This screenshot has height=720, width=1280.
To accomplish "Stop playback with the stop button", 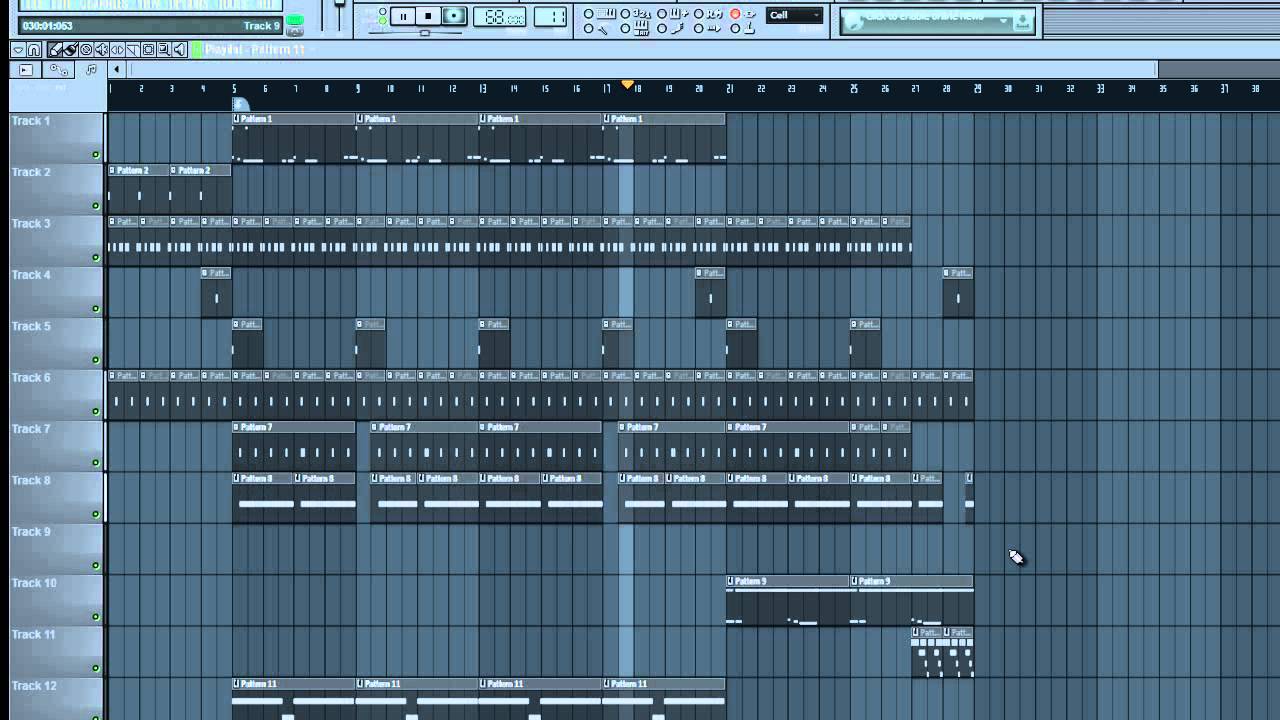I will click(x=428, y=16).
